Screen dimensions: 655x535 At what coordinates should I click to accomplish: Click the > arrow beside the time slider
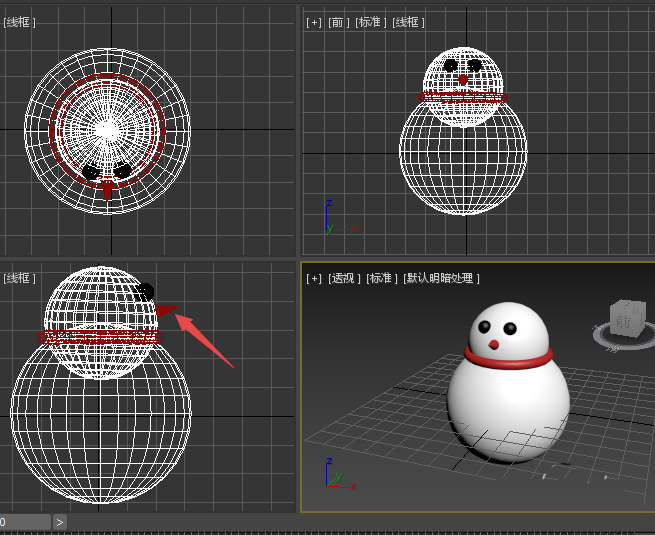pyautogui.click(x=60, y=522)
